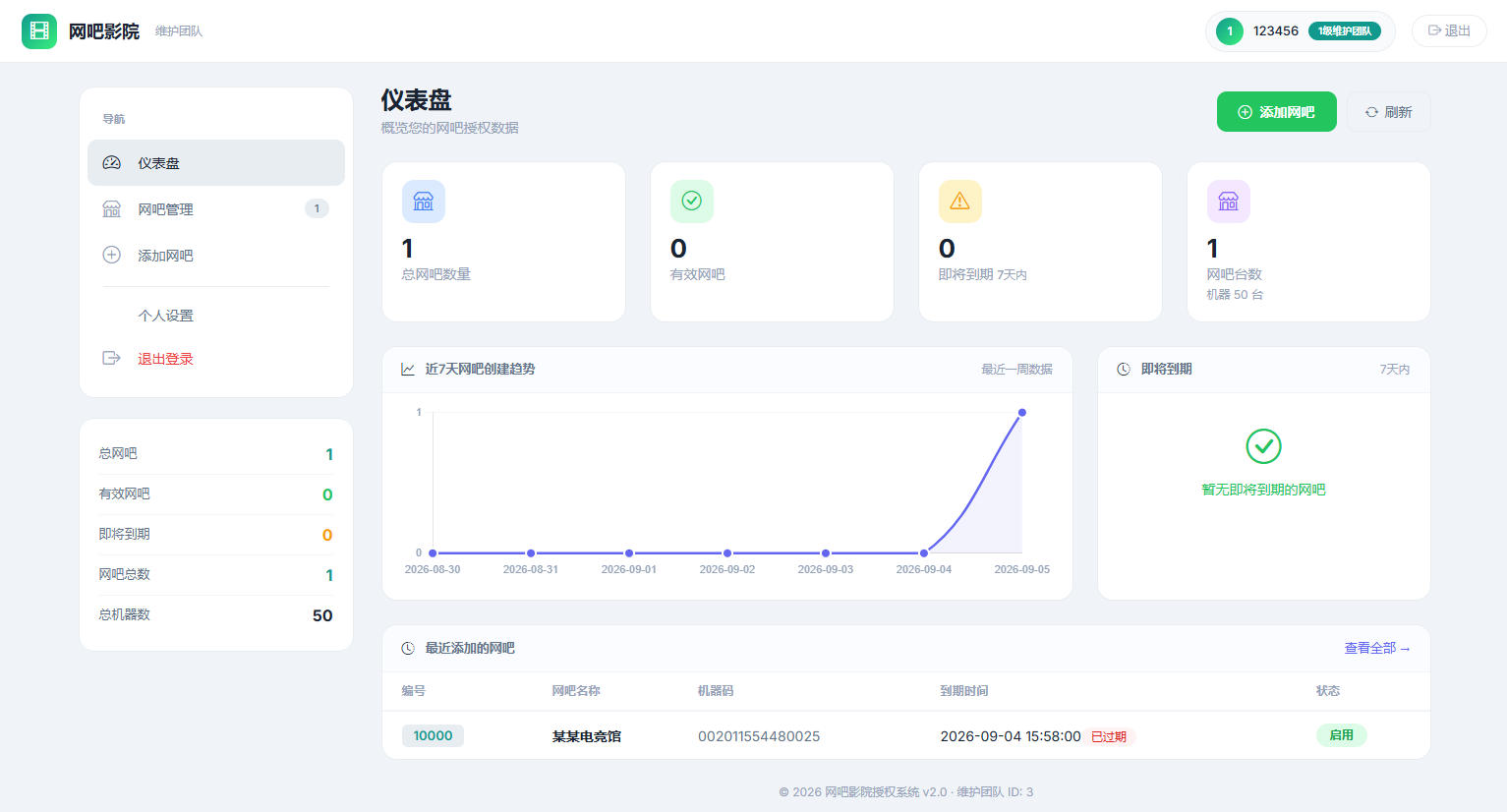Viewport: 1507px width, 812px height.
Task: Click machine code 002011554480025
Action: pos(759,736)
